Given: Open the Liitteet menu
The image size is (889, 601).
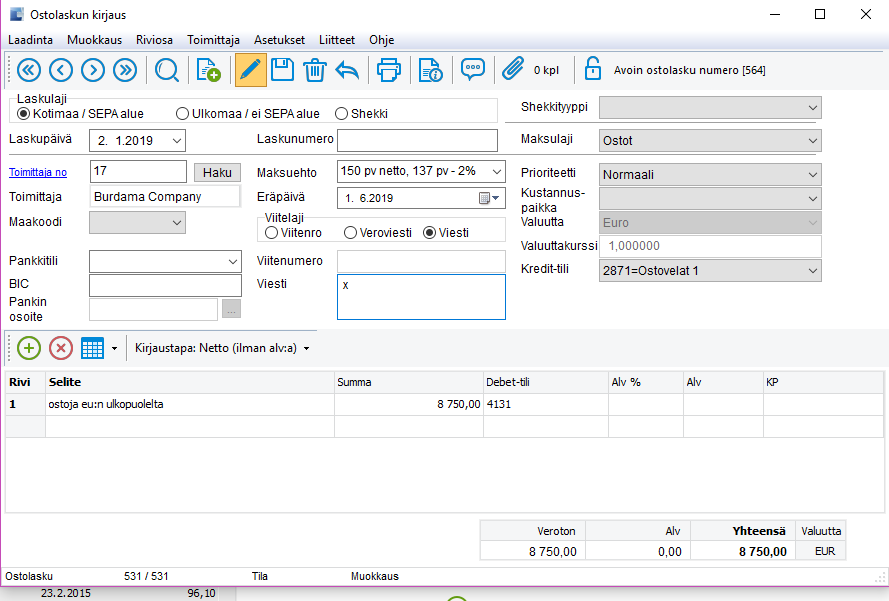Looking at the screenshot, I should 335,40.
